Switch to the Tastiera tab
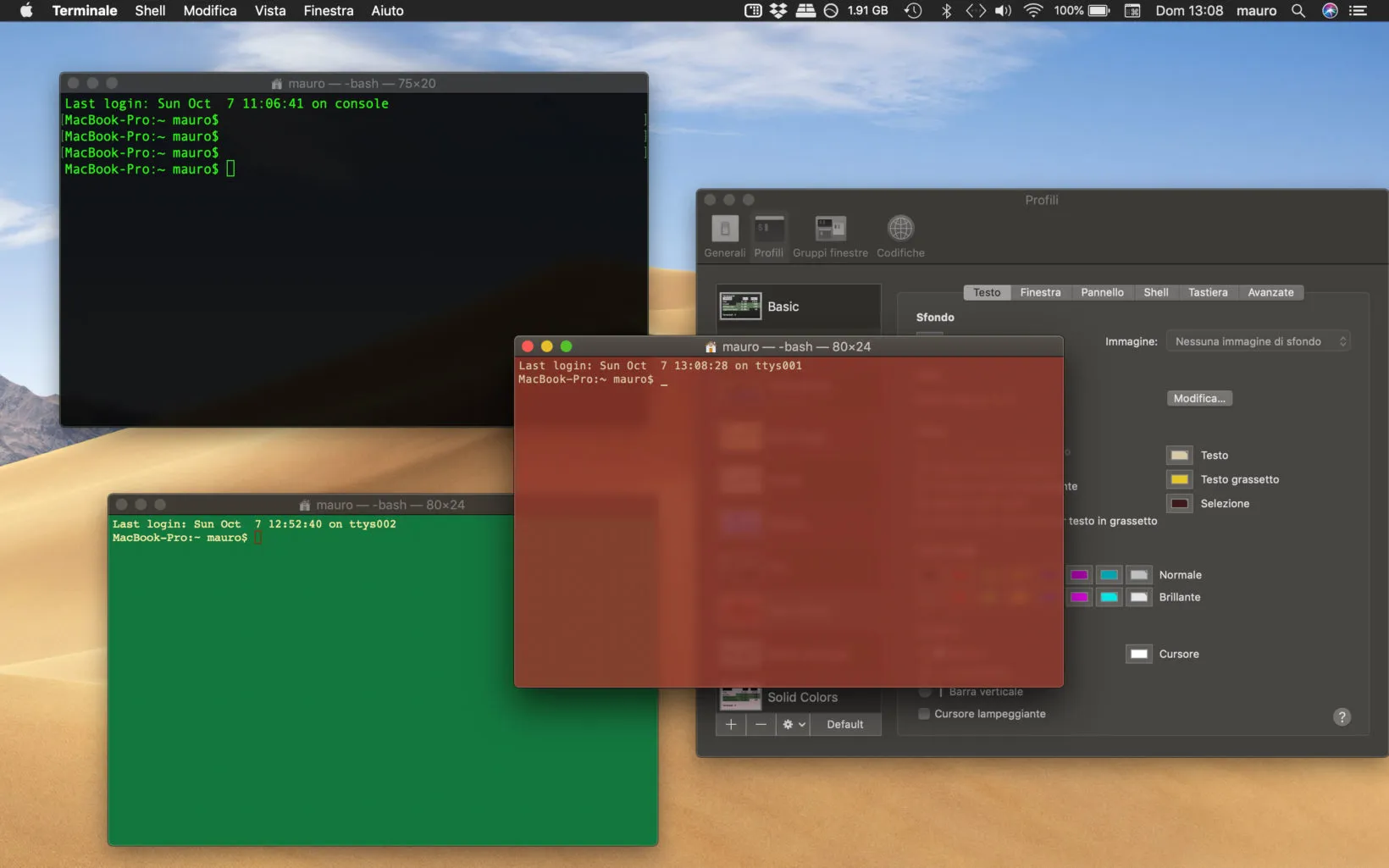 [1208, 292]
